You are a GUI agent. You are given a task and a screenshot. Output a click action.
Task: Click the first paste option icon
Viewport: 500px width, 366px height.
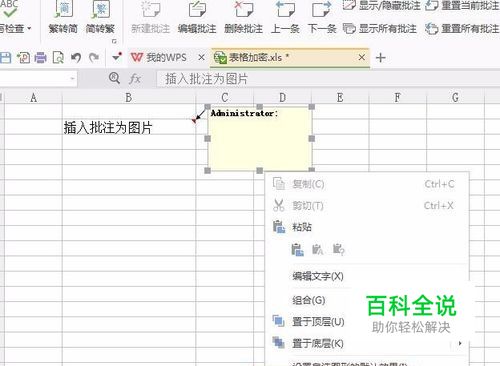297,249
